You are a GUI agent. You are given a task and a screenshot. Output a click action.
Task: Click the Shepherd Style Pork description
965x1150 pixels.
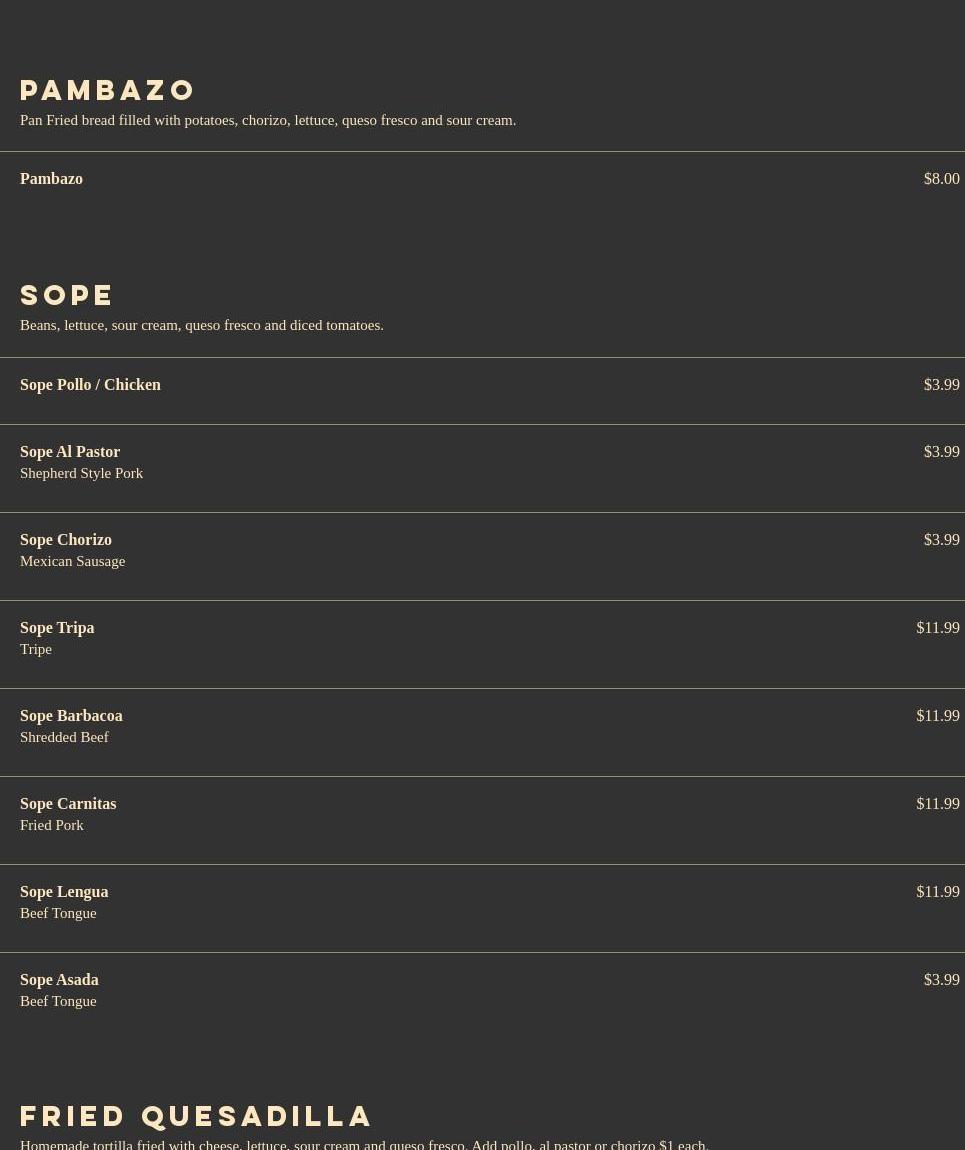(x=81, y=473)
